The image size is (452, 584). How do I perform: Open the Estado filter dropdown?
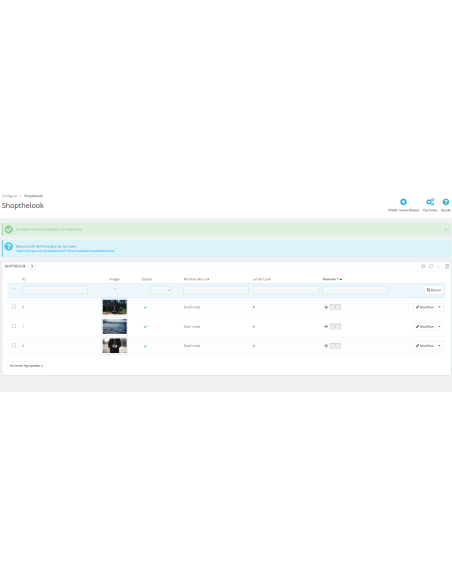160,290
